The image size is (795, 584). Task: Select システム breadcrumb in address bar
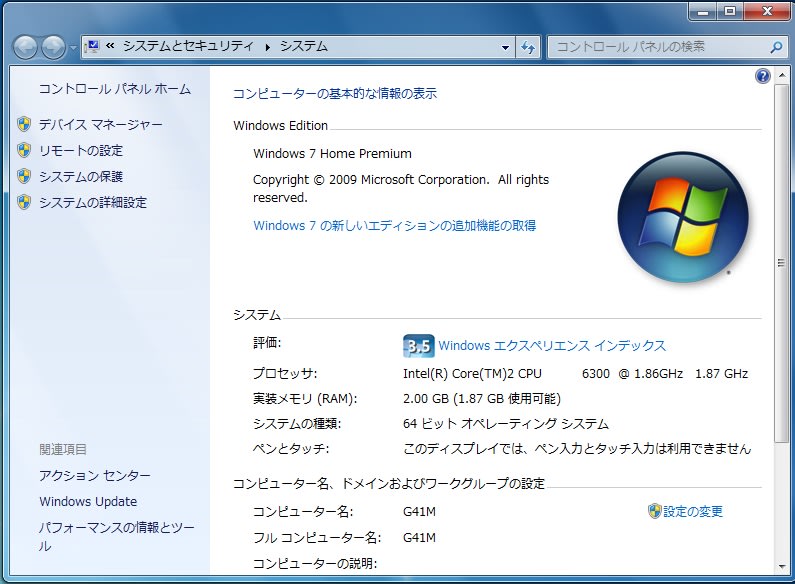[x=304, y=47]
